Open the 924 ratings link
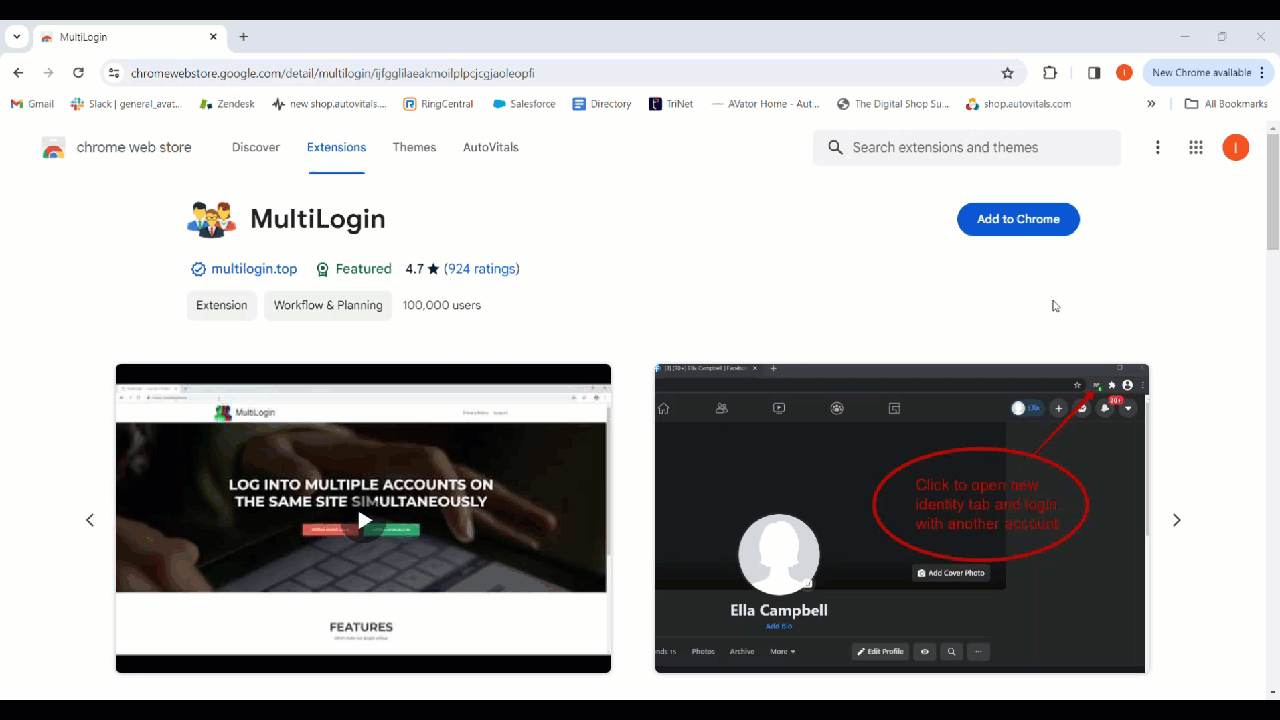1280x720 pixels. 482,269
